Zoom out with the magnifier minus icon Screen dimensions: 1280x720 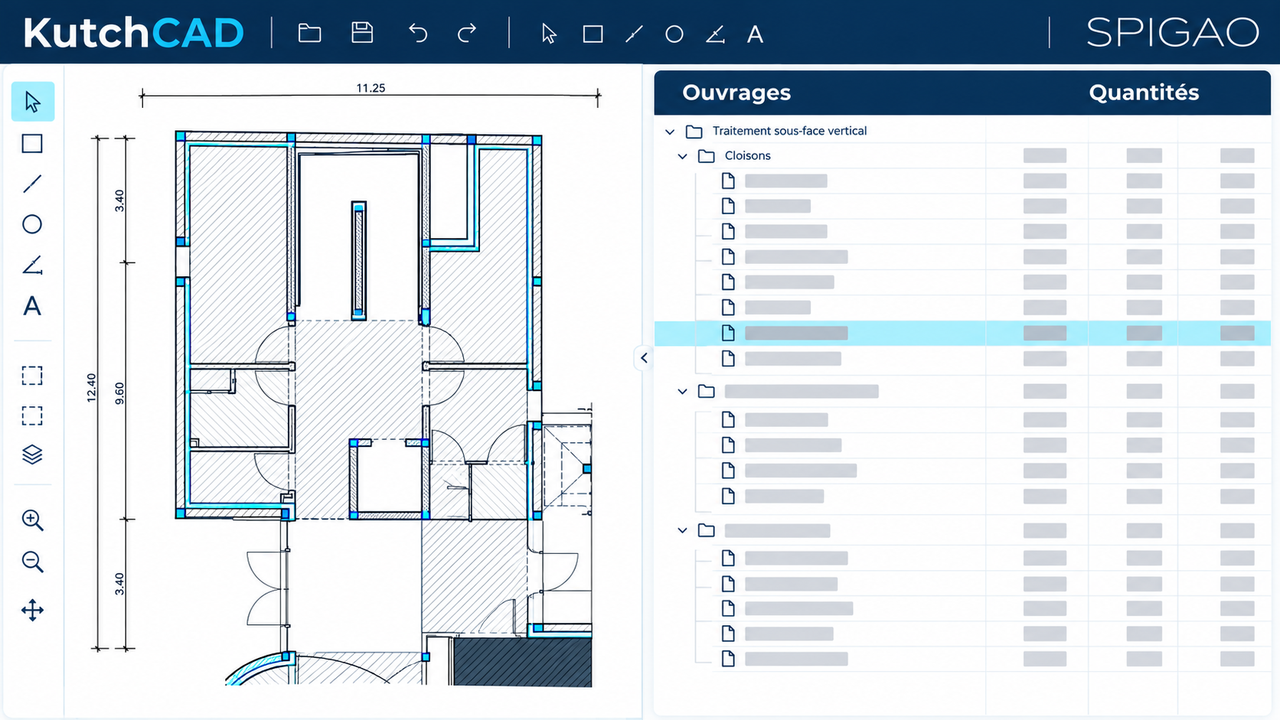[33, 562]
